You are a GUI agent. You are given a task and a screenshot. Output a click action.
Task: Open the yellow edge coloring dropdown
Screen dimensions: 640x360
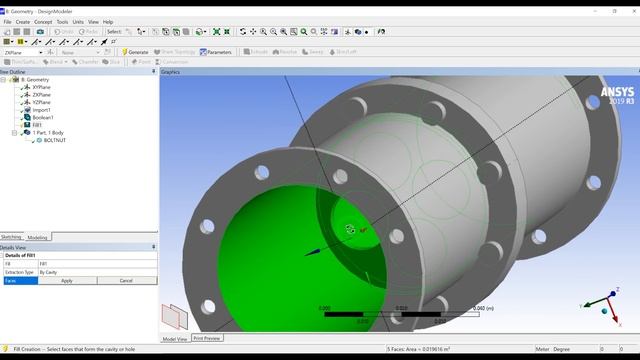pos(22,42)
